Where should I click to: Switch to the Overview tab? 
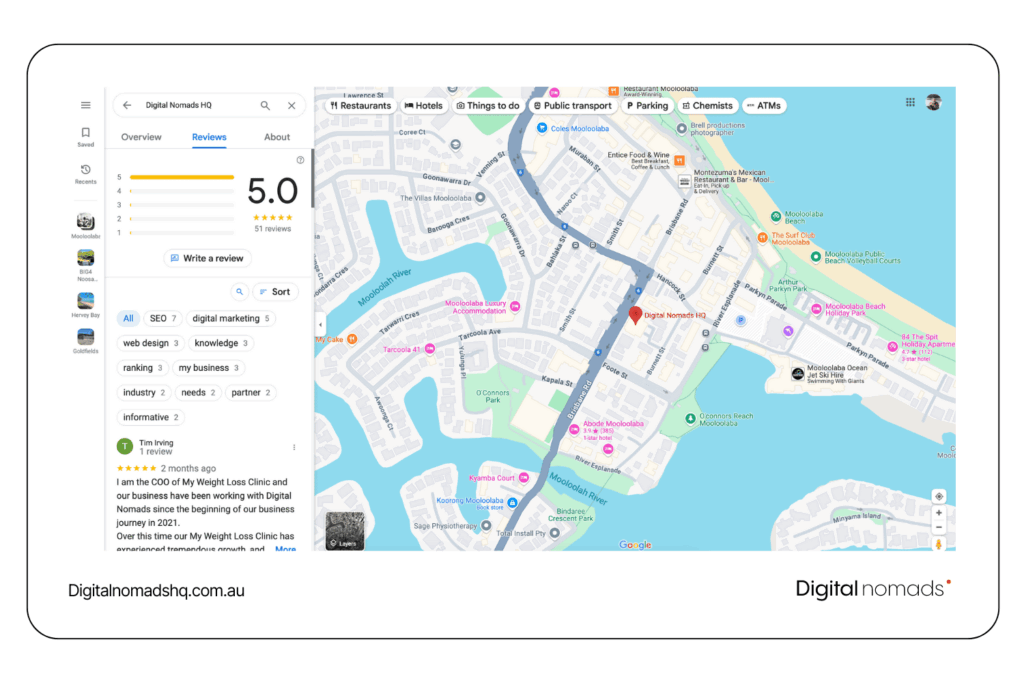click(141, 137)
